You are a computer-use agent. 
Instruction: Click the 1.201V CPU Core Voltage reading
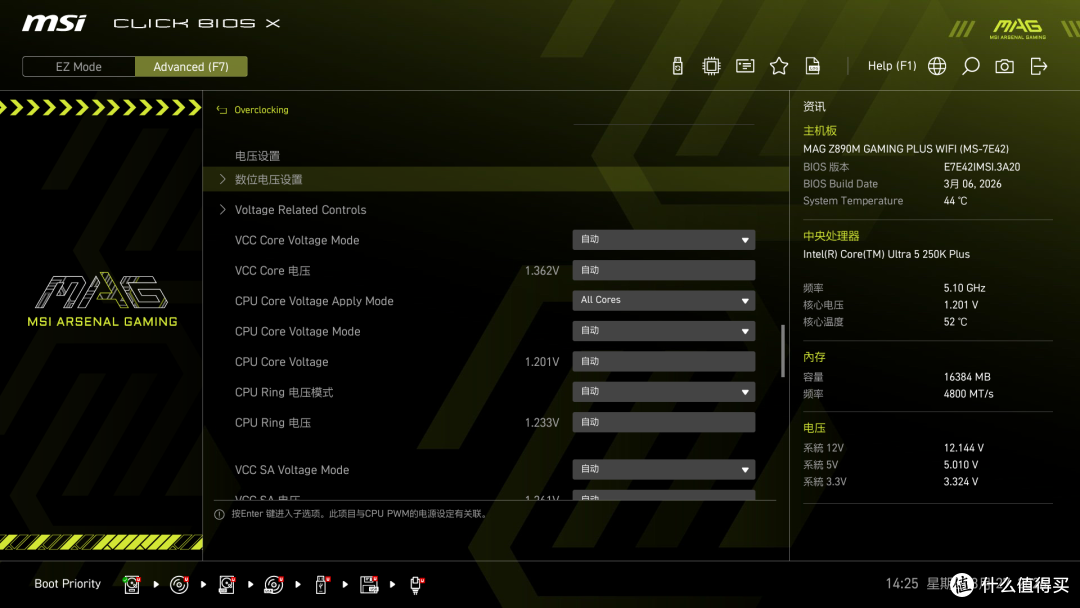pos(541,362)
